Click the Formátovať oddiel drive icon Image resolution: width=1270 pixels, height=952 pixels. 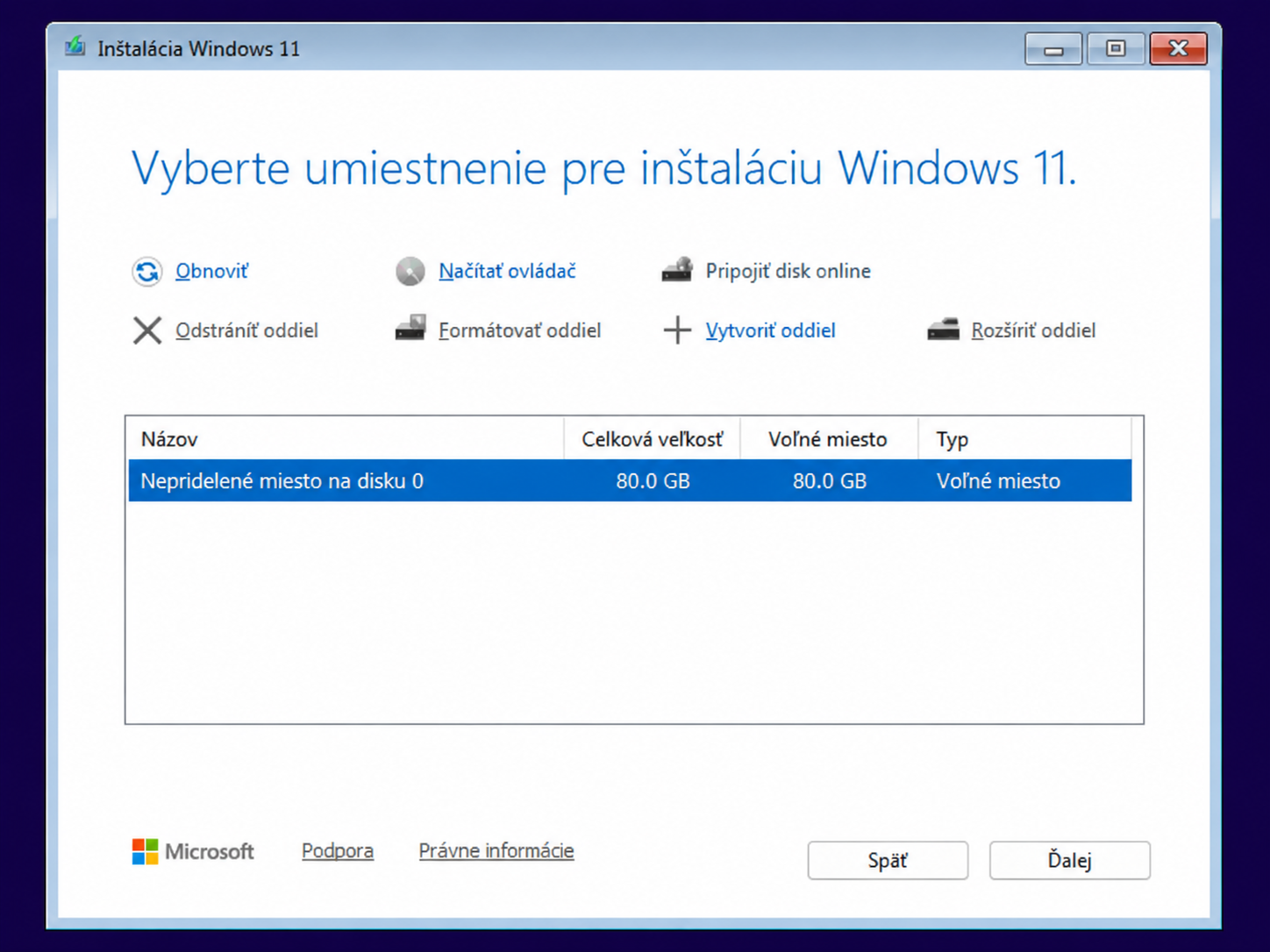[410, 329]
